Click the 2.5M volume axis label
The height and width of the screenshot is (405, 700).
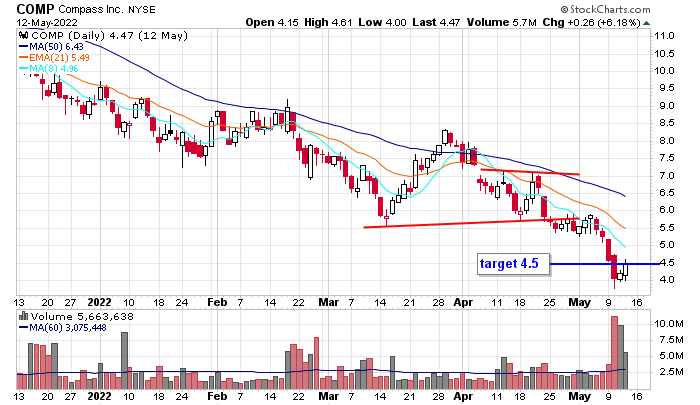pos(671,372)
